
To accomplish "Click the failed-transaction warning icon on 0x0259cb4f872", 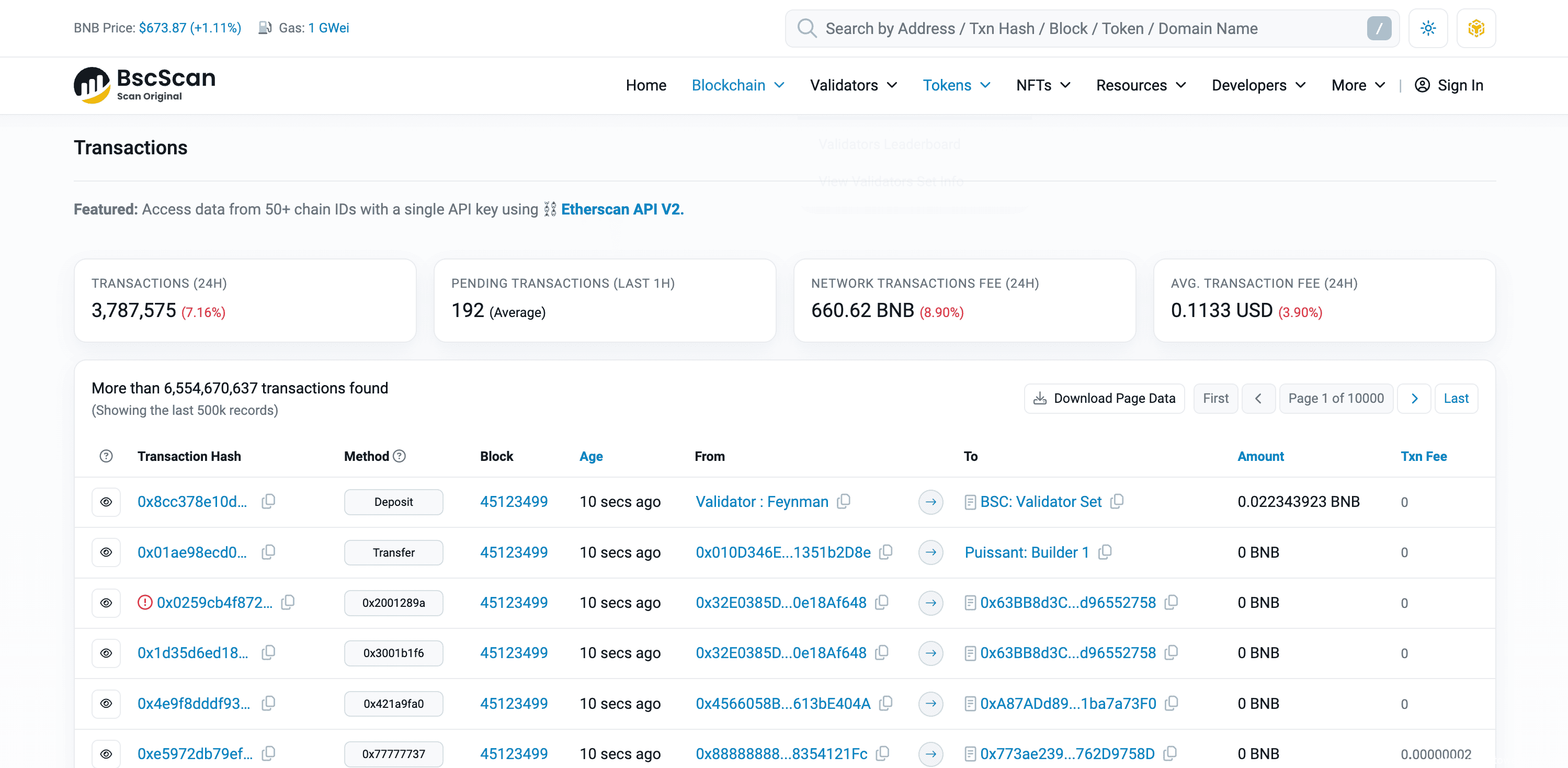I will pos(145,602).
